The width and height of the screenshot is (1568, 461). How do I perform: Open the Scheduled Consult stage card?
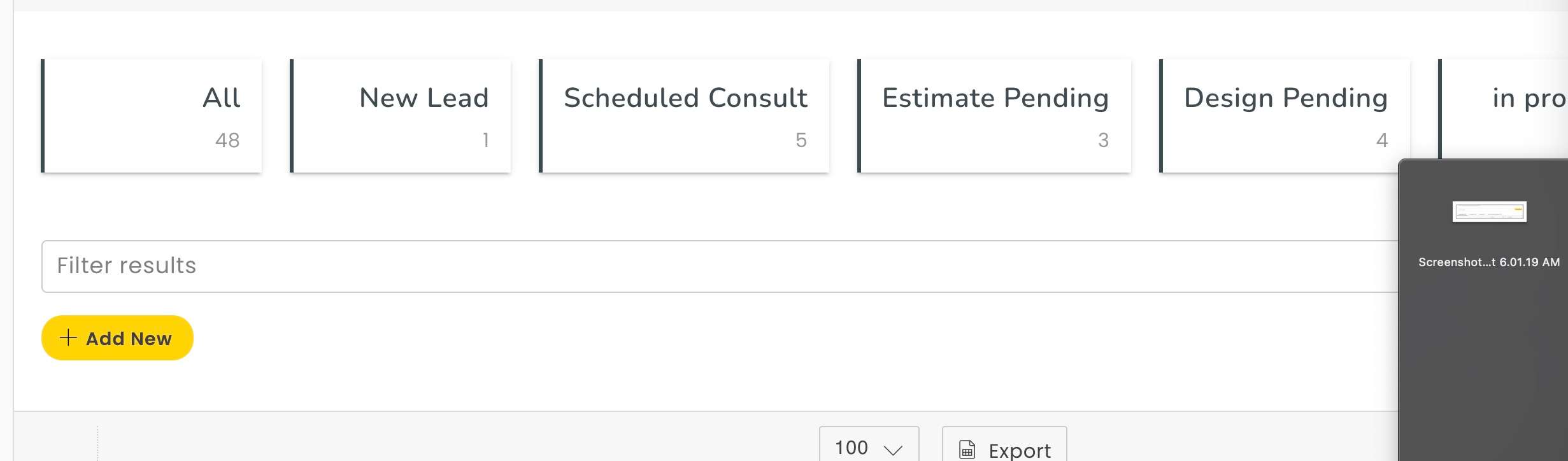(684, 116)
